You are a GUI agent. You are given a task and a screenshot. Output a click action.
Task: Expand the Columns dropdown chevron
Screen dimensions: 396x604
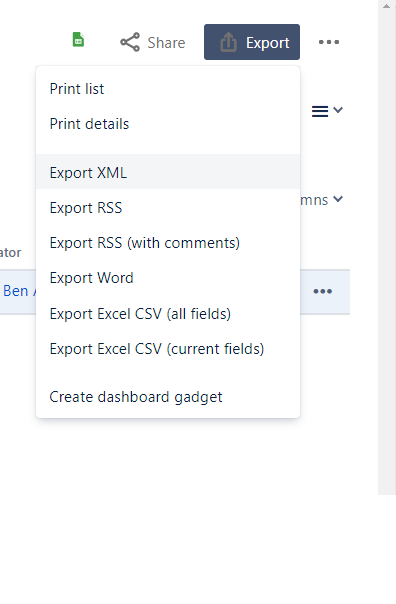coord(338,199)
